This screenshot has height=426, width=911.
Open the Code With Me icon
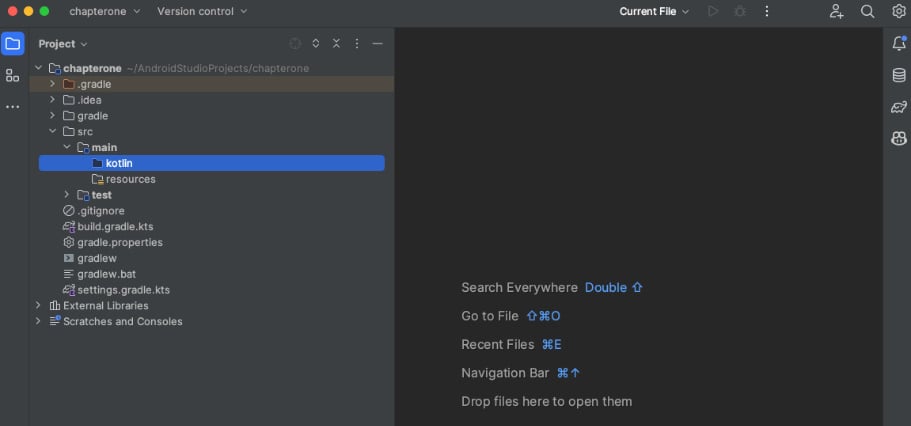tap(837, 12)
